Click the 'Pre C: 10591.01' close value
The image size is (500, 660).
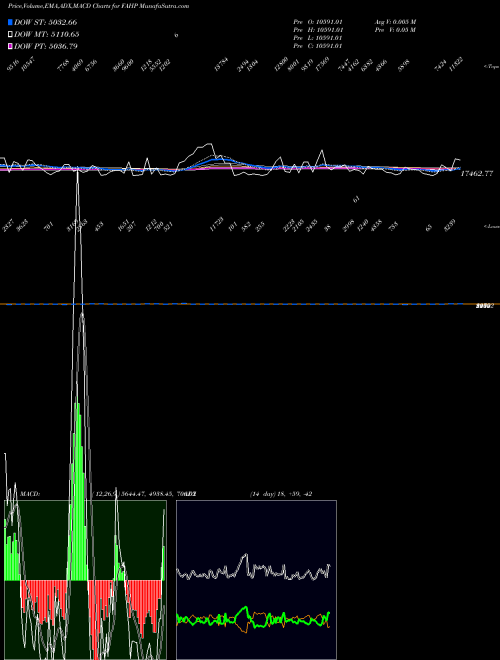tap(319, 46)
